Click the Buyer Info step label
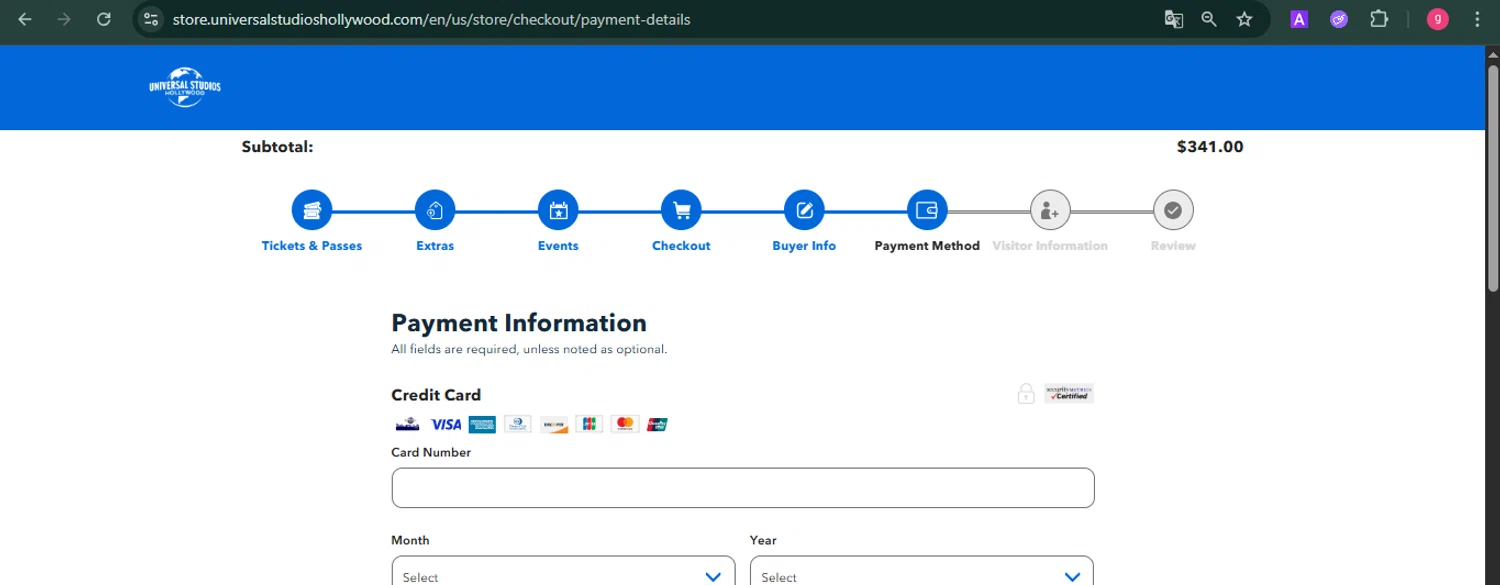Viewport: 1500px width, 585px height. (804, 246)
